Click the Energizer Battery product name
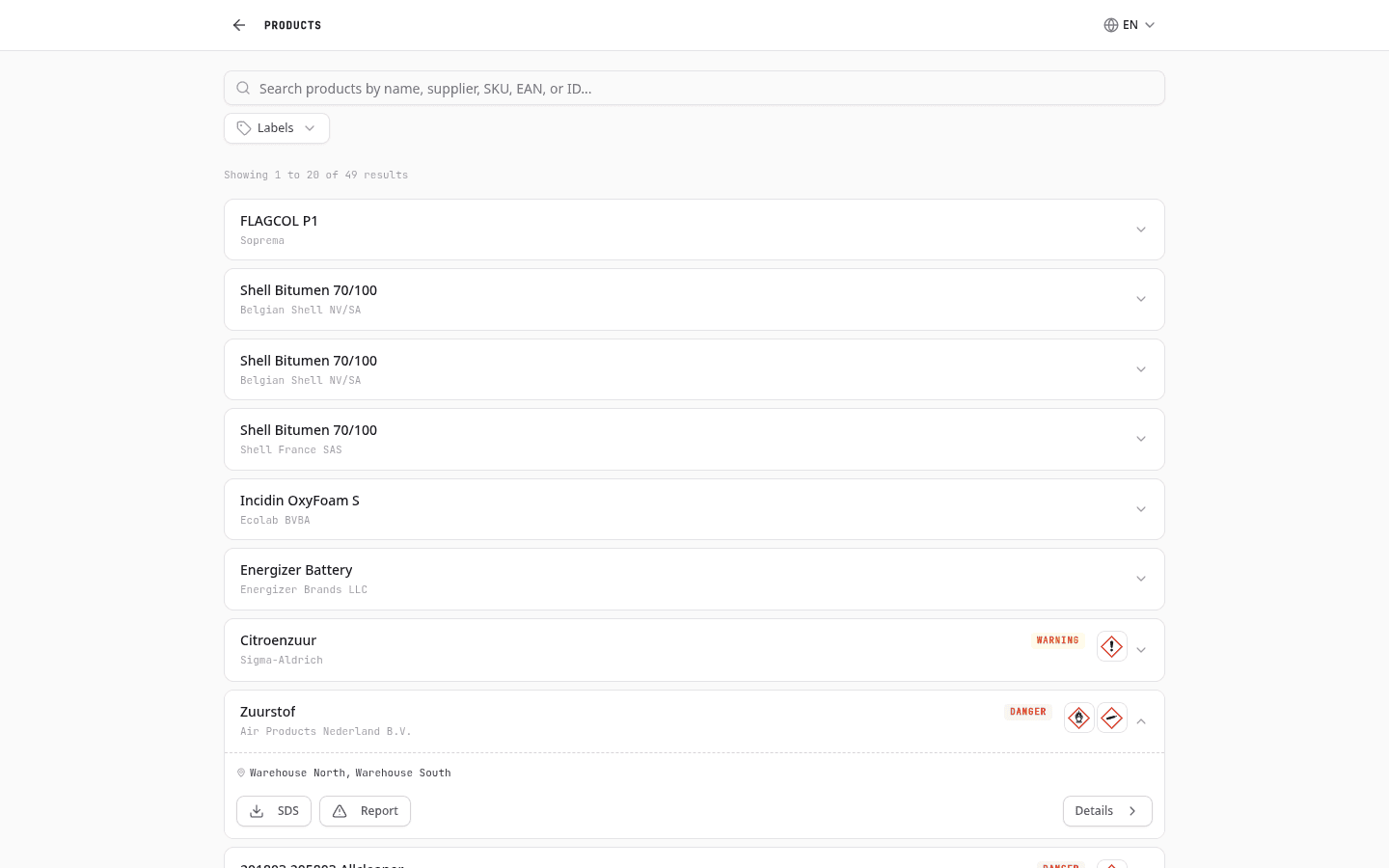This screenshot has width=1389, height=868. pos(296,570)
